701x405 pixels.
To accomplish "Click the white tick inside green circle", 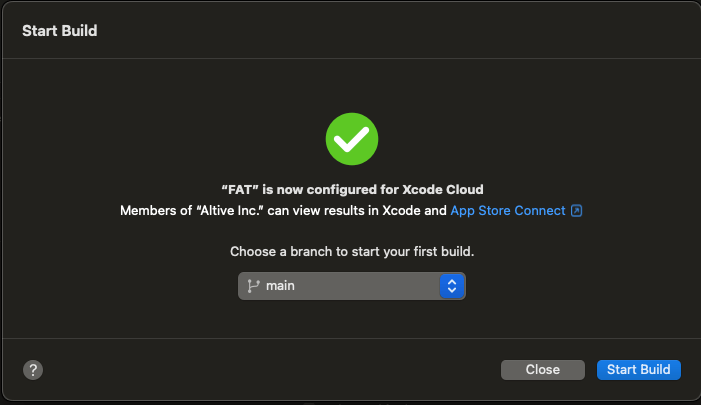I will (352, 139).
